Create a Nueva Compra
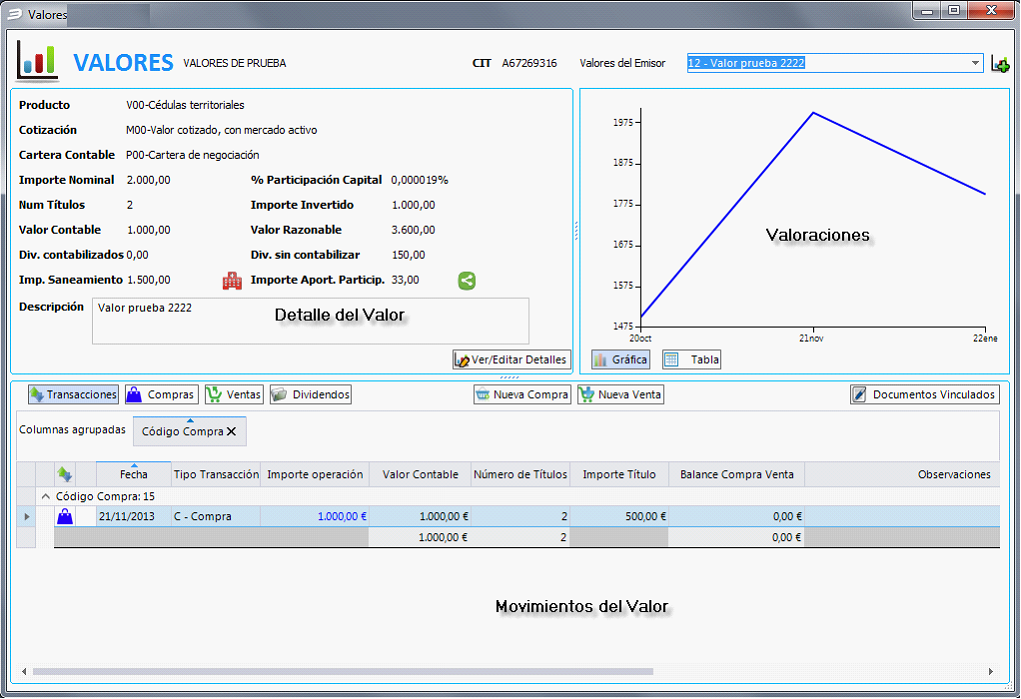 (x=521, y=395)
